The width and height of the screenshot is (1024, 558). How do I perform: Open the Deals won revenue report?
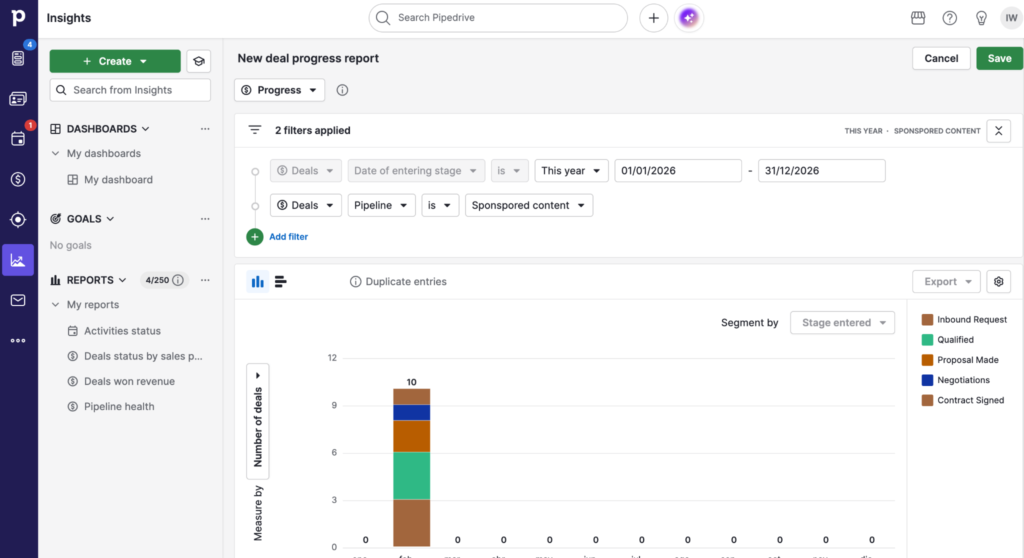point(129,381)
